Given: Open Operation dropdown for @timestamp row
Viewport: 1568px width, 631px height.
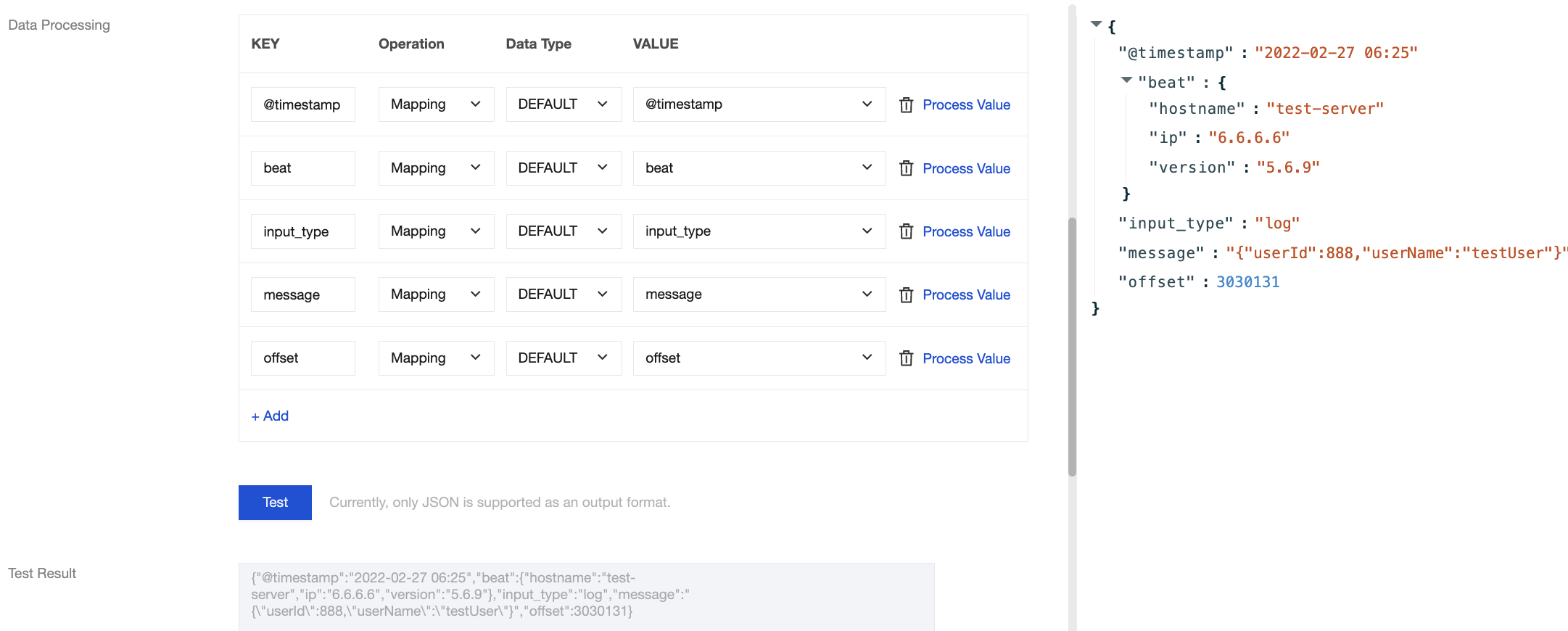Looking at the screenshot, I should click(436, 104).
